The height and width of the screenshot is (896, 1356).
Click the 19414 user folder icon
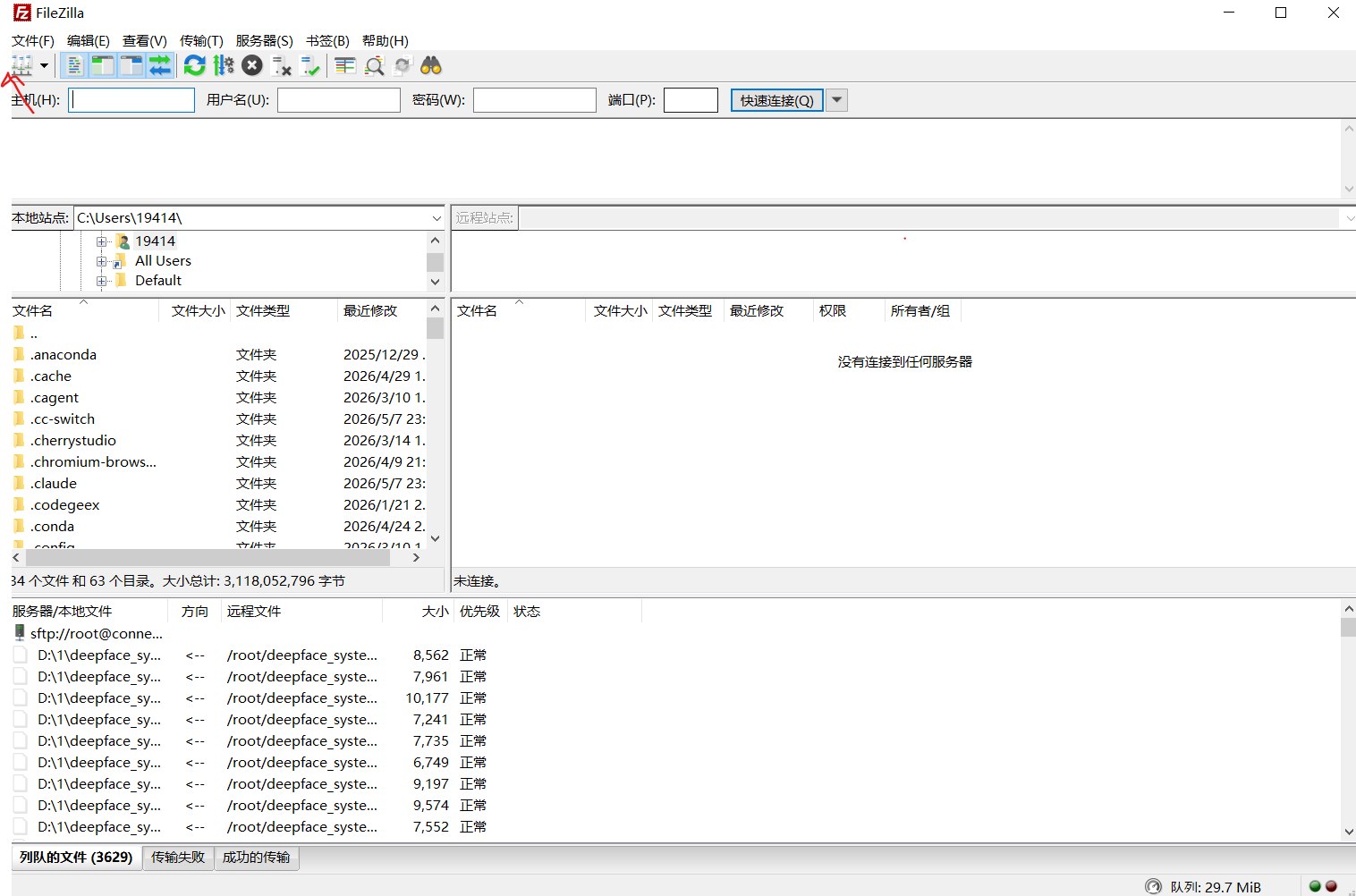123,241
